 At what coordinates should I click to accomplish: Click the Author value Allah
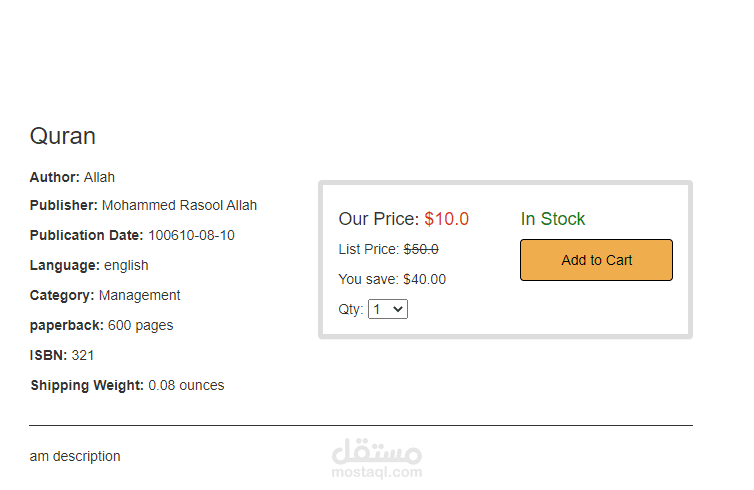[x=99, y=177]
